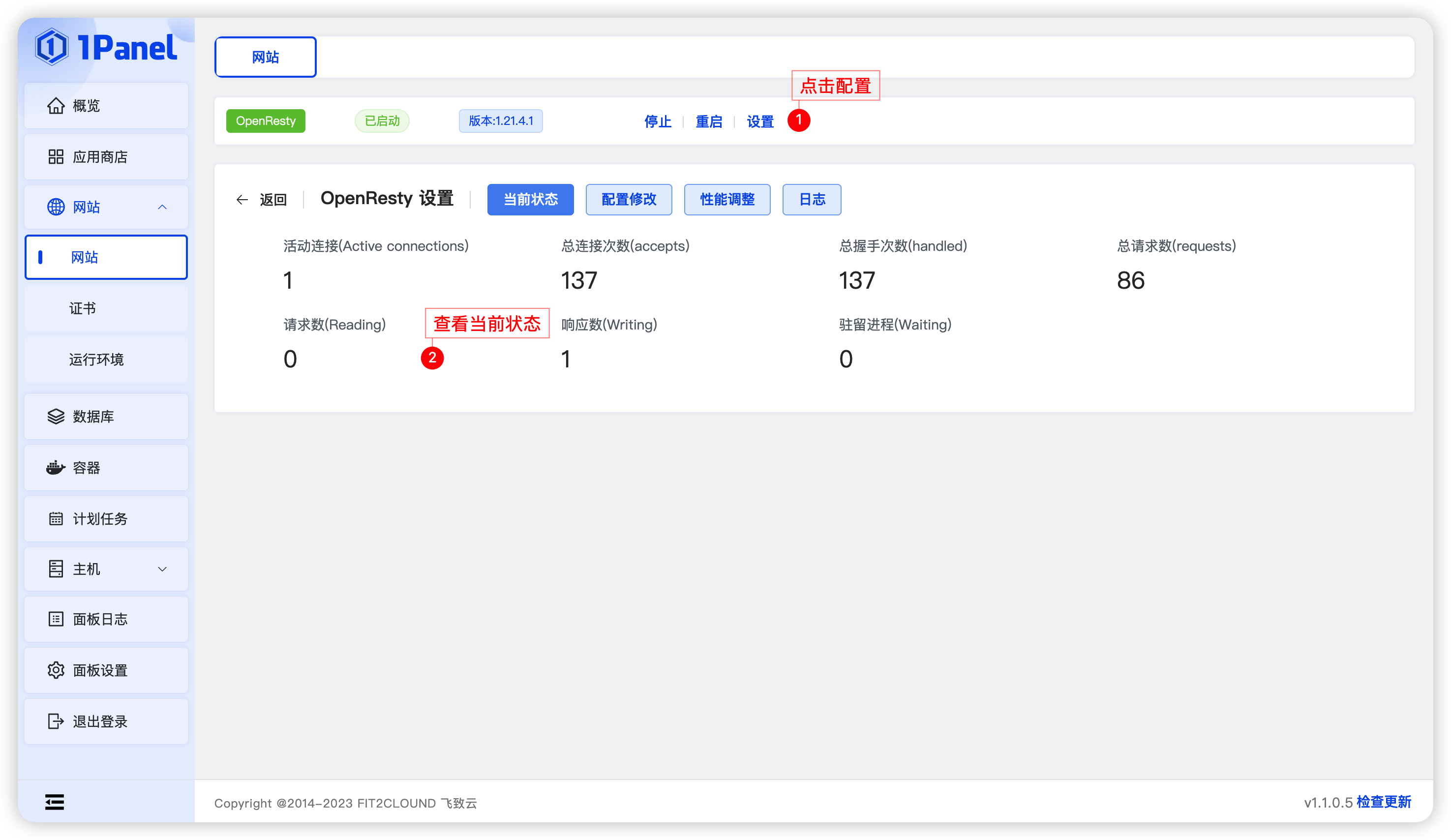1451x840 pixels.
Task: Collapse the 网站 sidebar group
Action: (162, 207)
